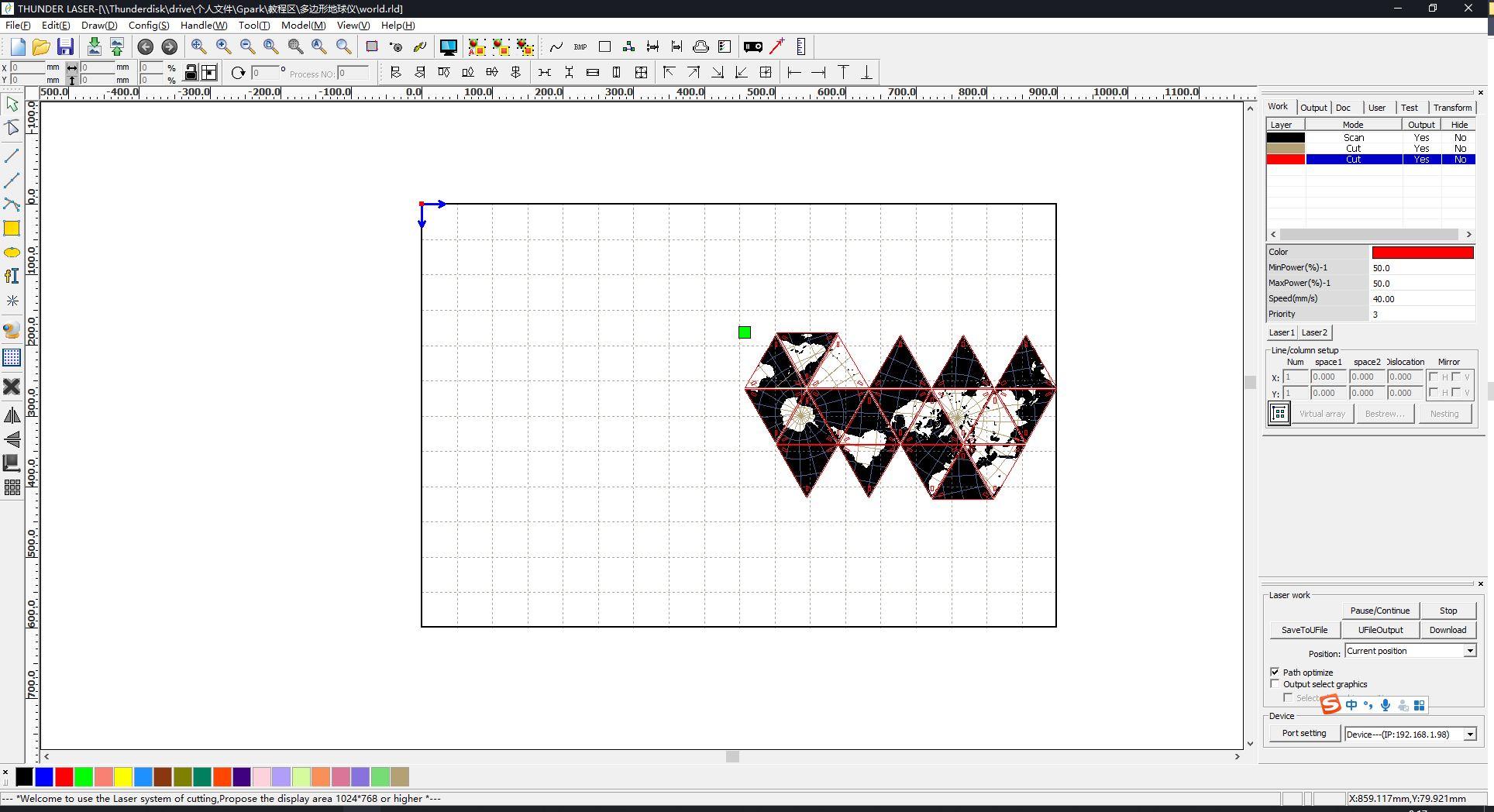Screen dimensions: 1494x812
Task: Pick the yellow swatch in the bottom palette
Action: [123, 776]
